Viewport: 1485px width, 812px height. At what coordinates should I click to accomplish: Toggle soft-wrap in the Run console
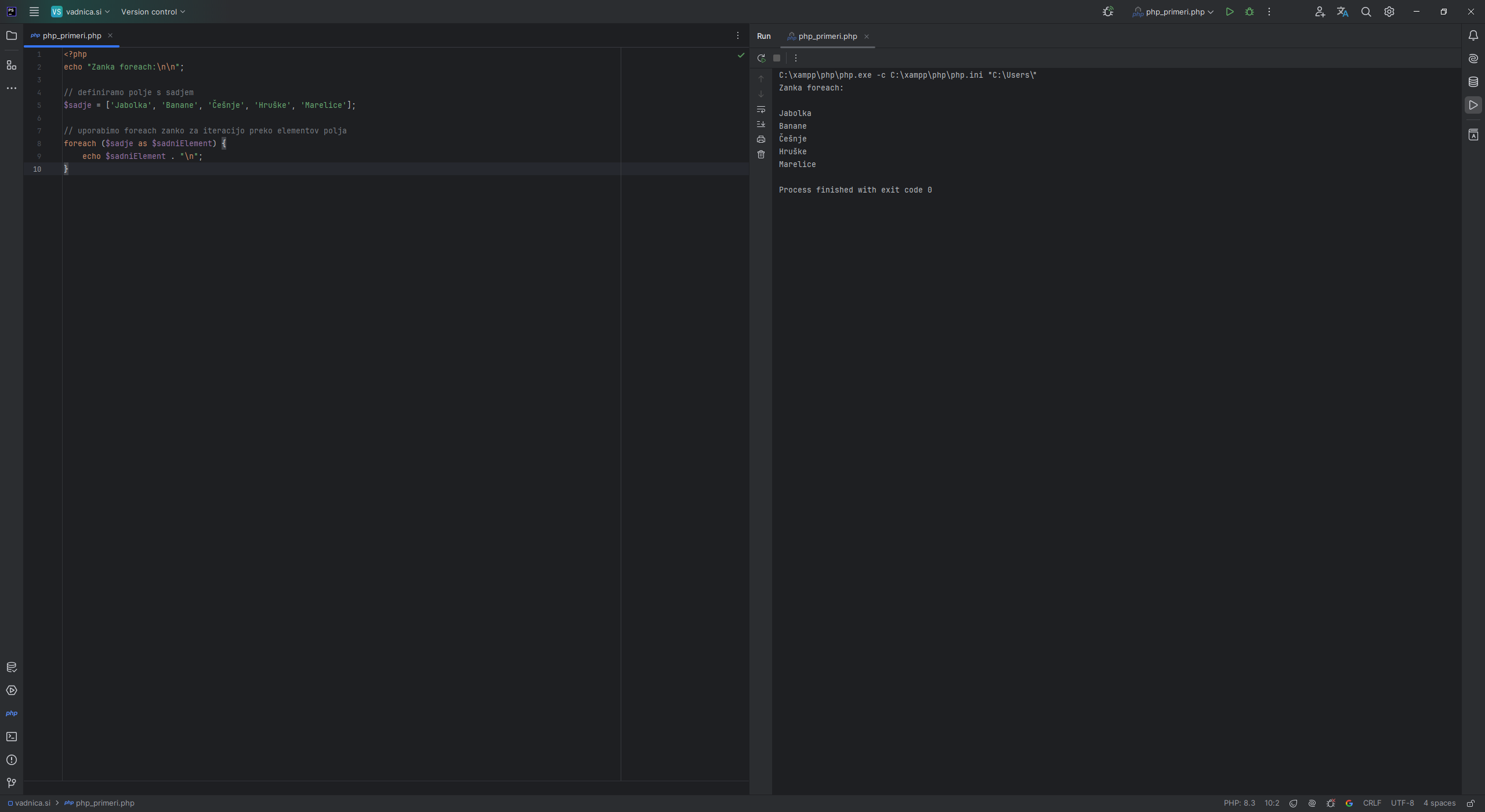tap(761, 110)
